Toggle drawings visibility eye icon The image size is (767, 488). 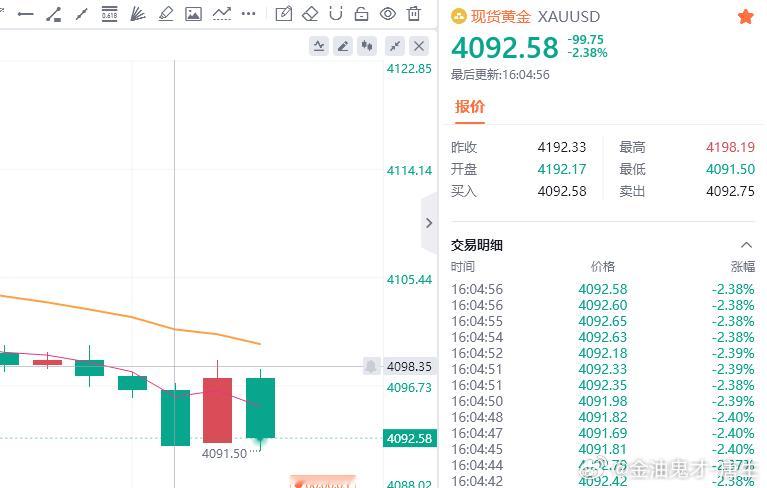point(387,14)
